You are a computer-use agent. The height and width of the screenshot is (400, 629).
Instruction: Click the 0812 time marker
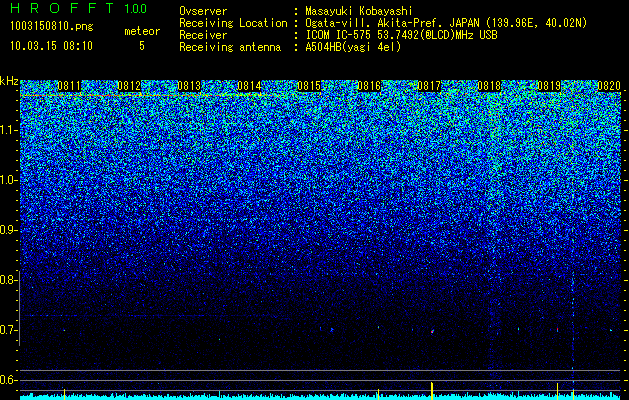(129, 86)
